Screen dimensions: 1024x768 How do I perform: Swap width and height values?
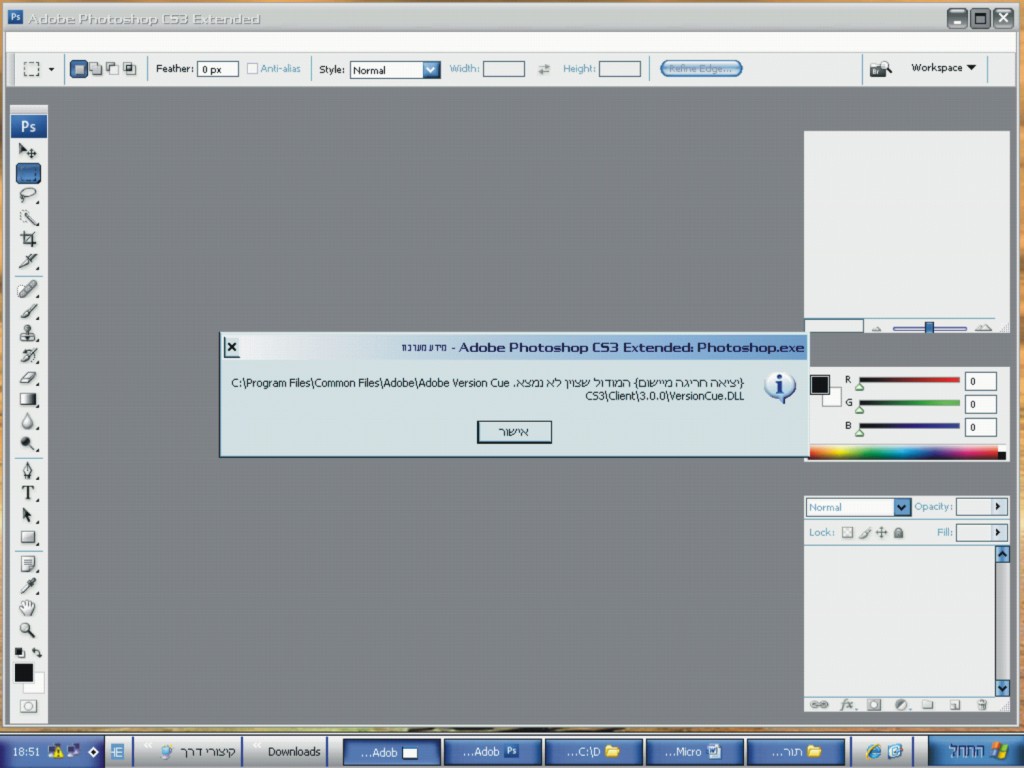click(543, 69)
